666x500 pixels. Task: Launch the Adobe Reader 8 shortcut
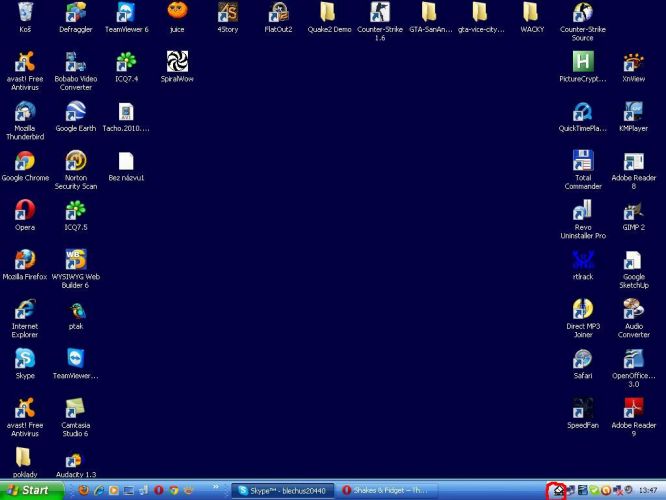(633, 170)
